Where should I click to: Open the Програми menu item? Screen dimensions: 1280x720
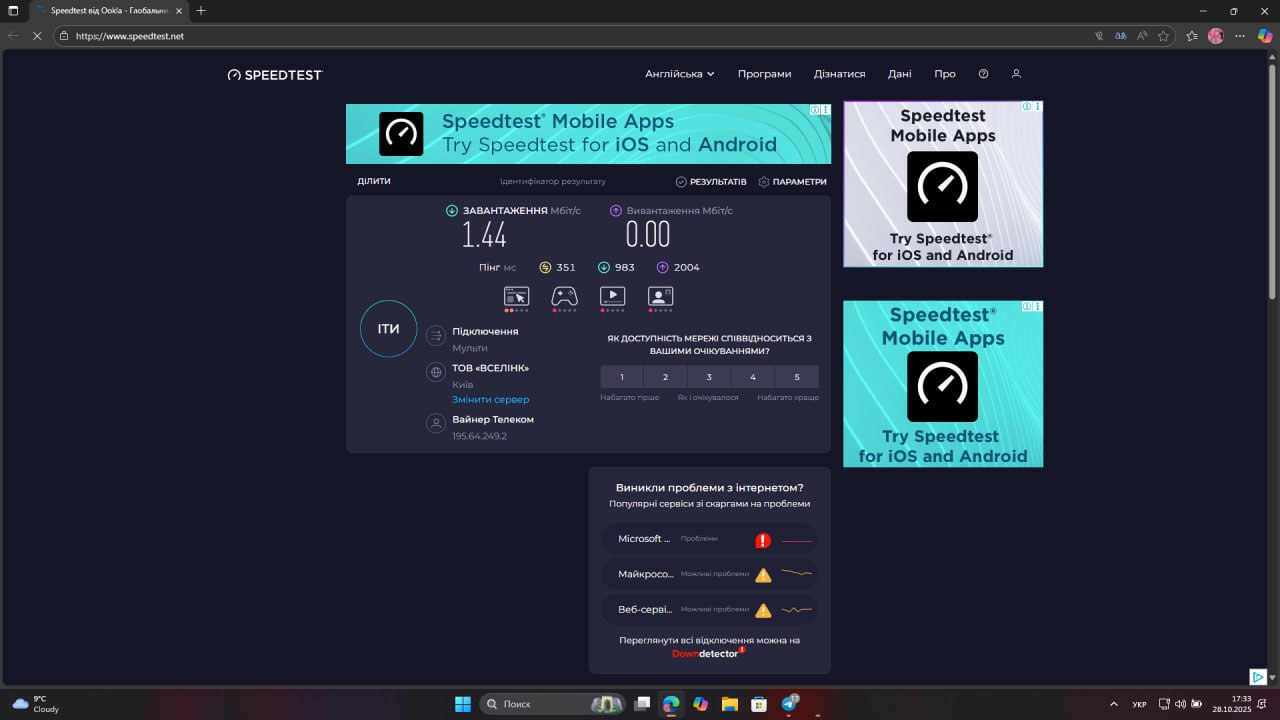[764, 74]
